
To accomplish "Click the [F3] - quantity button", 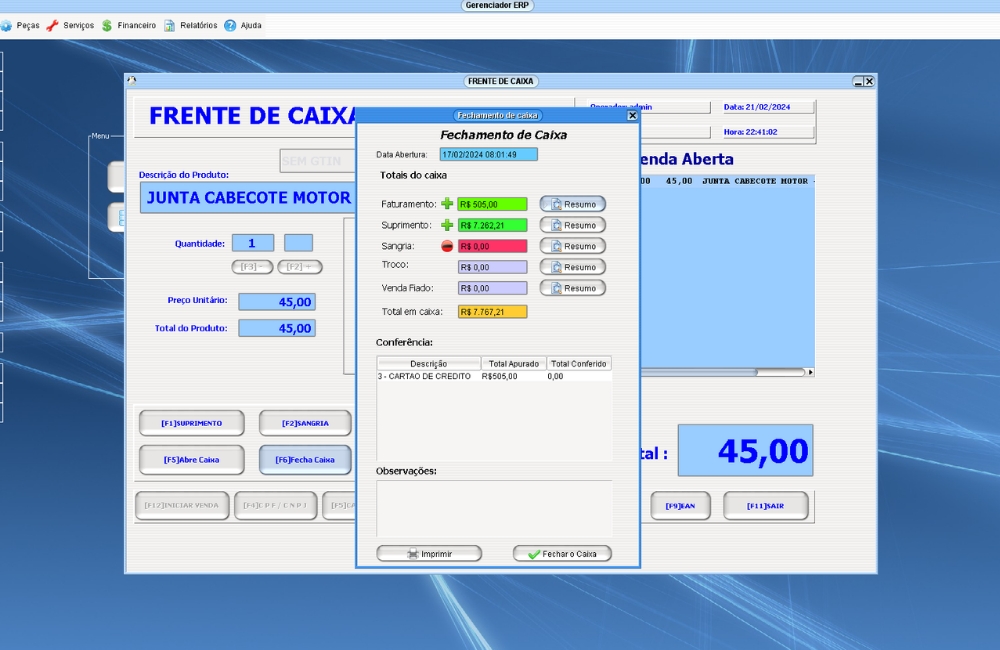I will tap(252, 267).
